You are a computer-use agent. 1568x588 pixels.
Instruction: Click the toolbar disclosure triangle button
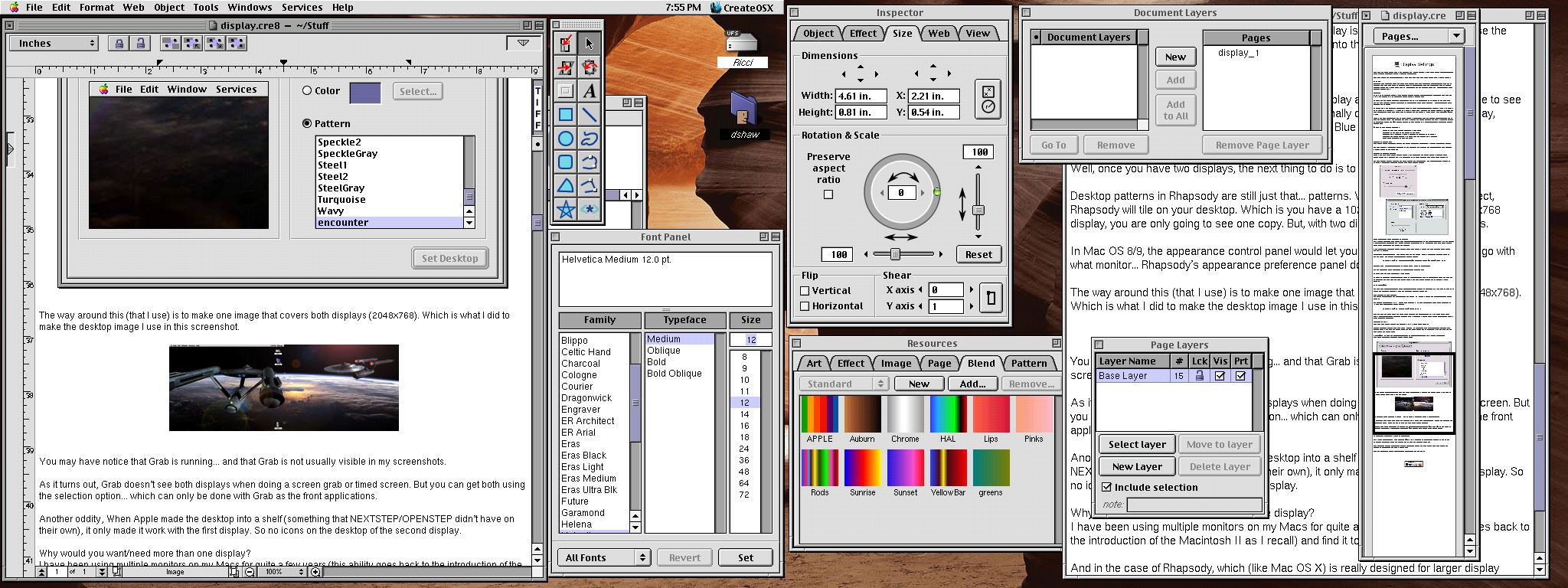(523, 43)
